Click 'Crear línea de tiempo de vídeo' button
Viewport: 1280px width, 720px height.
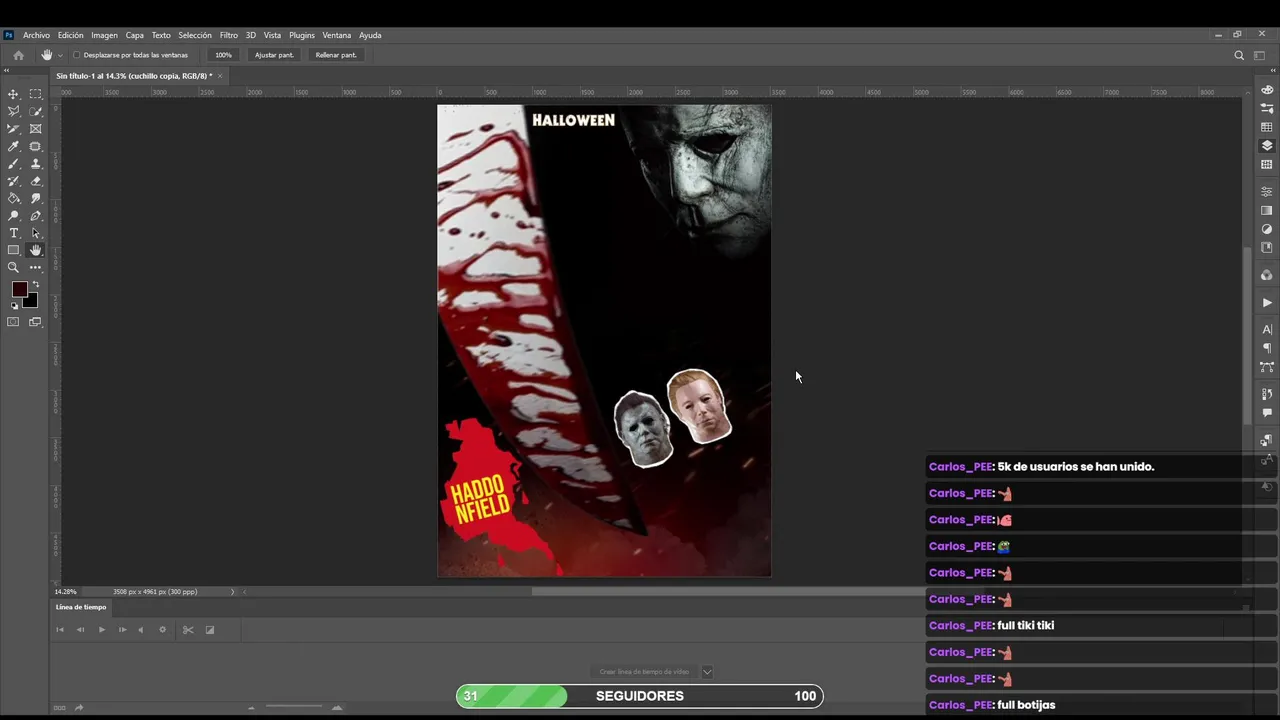644,672
